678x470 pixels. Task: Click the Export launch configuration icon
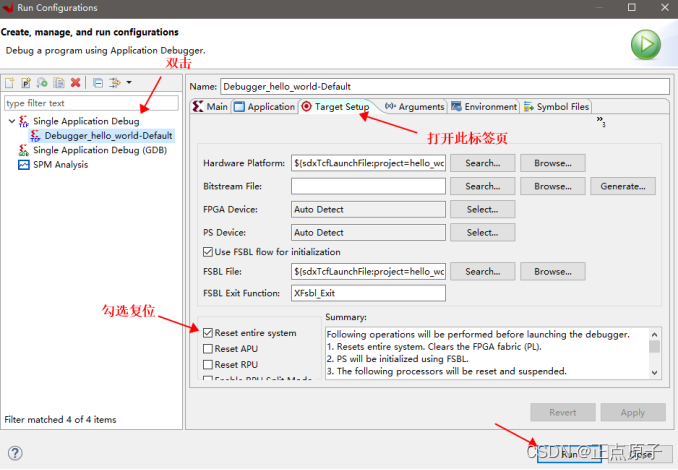[x=42, y=82]
